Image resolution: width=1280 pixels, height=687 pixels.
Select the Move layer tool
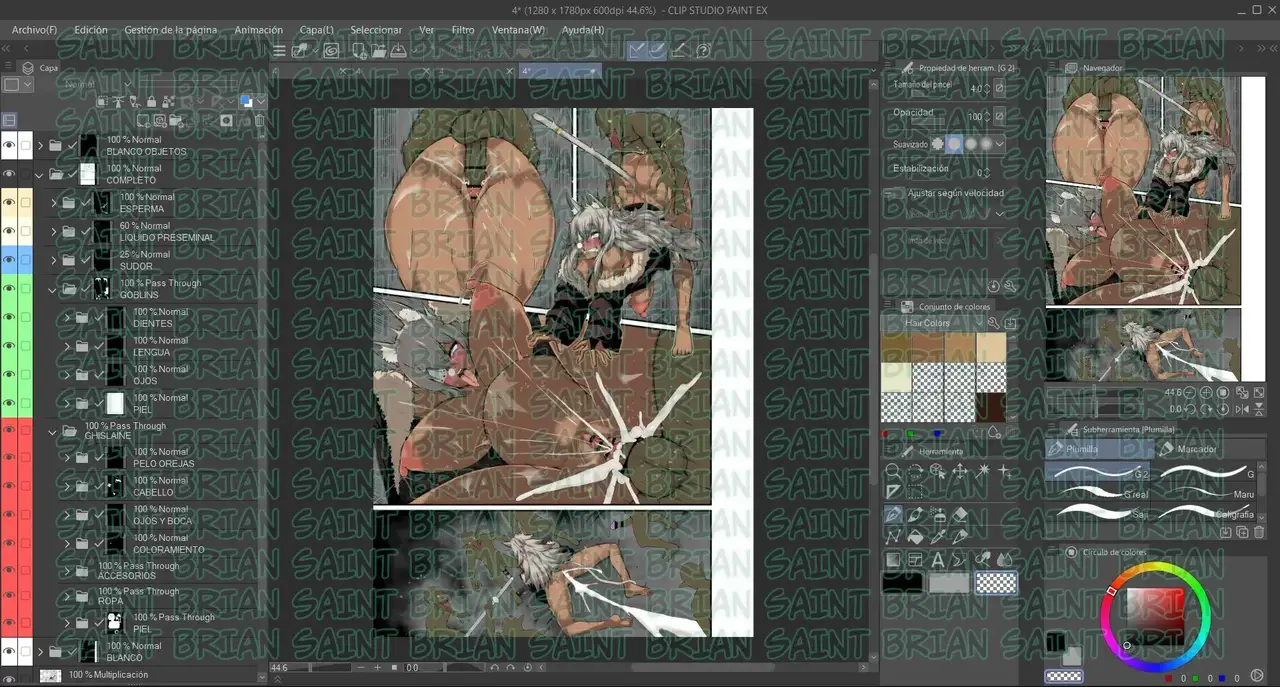(960, 471)
